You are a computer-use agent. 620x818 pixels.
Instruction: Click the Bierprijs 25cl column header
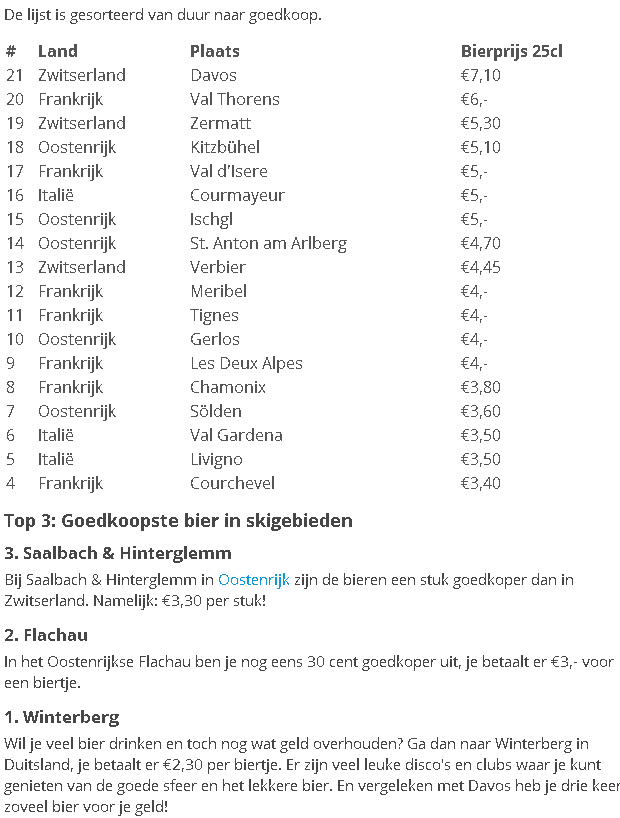pos(511,51)
